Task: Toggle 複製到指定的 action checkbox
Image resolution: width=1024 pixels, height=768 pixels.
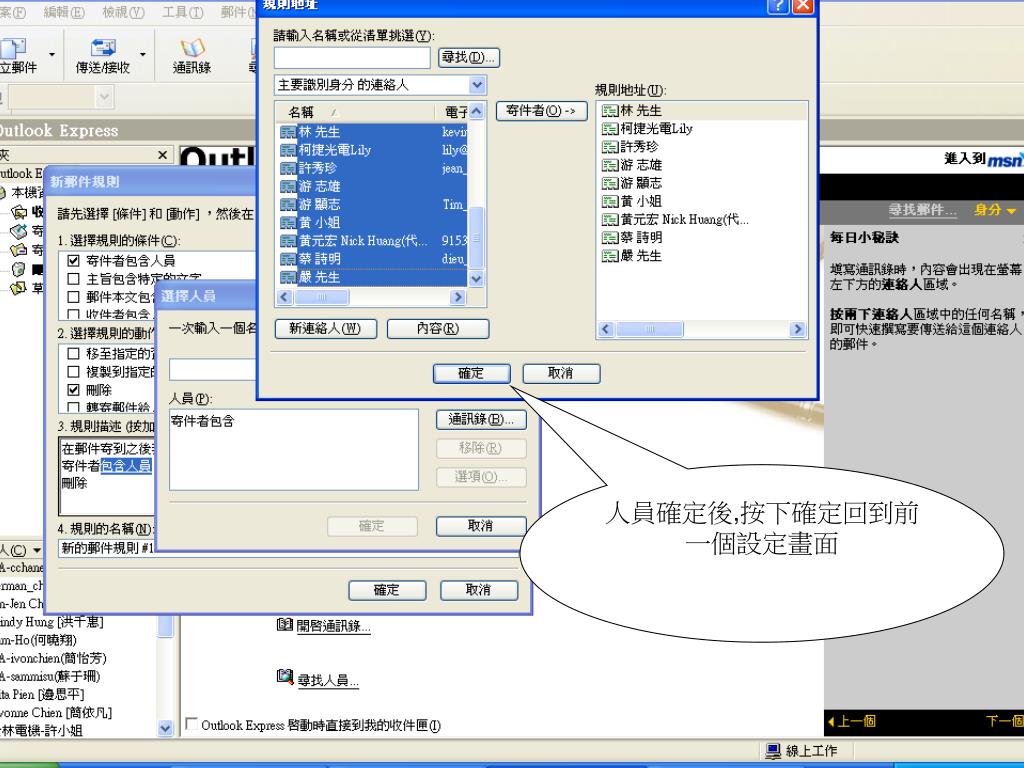Action: (73, 372)
